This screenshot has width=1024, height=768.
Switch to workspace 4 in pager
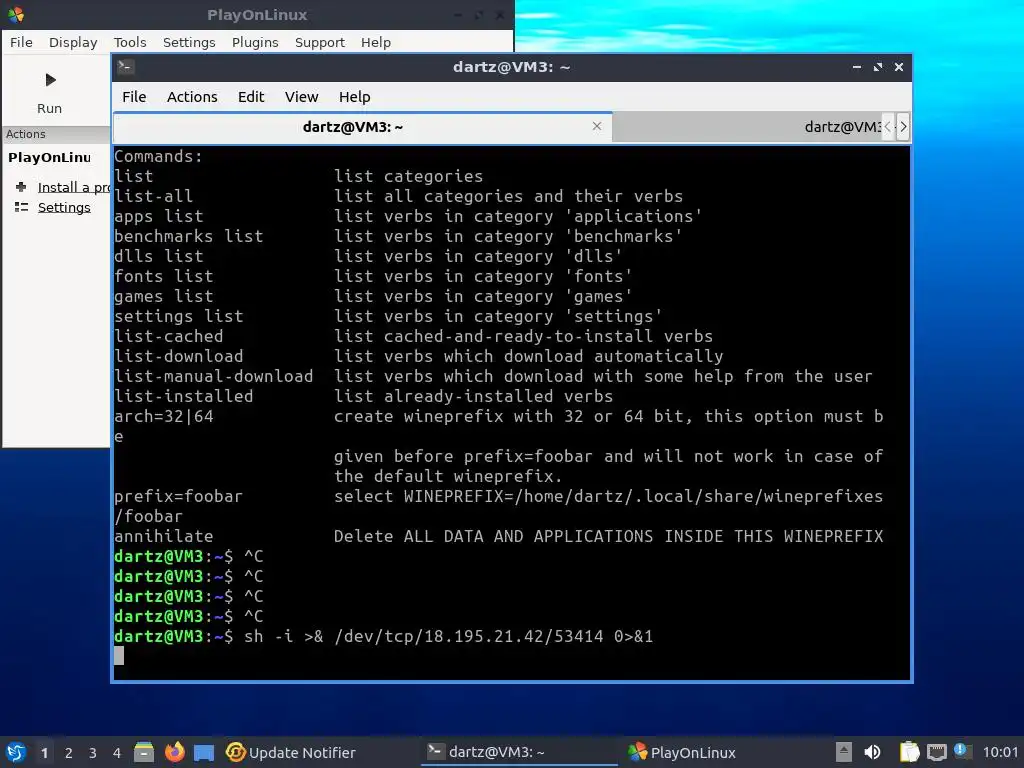(117, 753)
